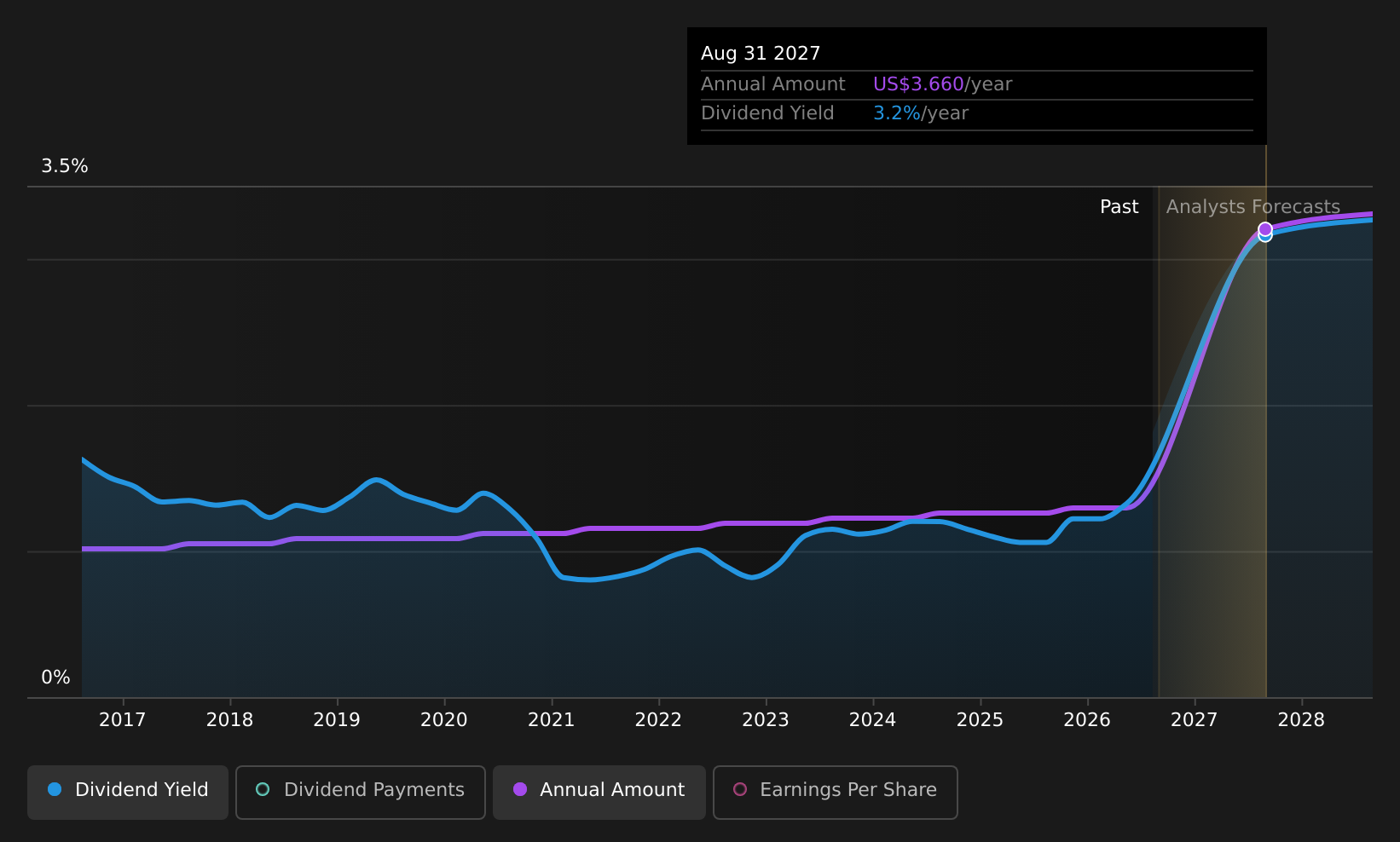
Task: Select the 2025 x-axis label
Action: 981,720
